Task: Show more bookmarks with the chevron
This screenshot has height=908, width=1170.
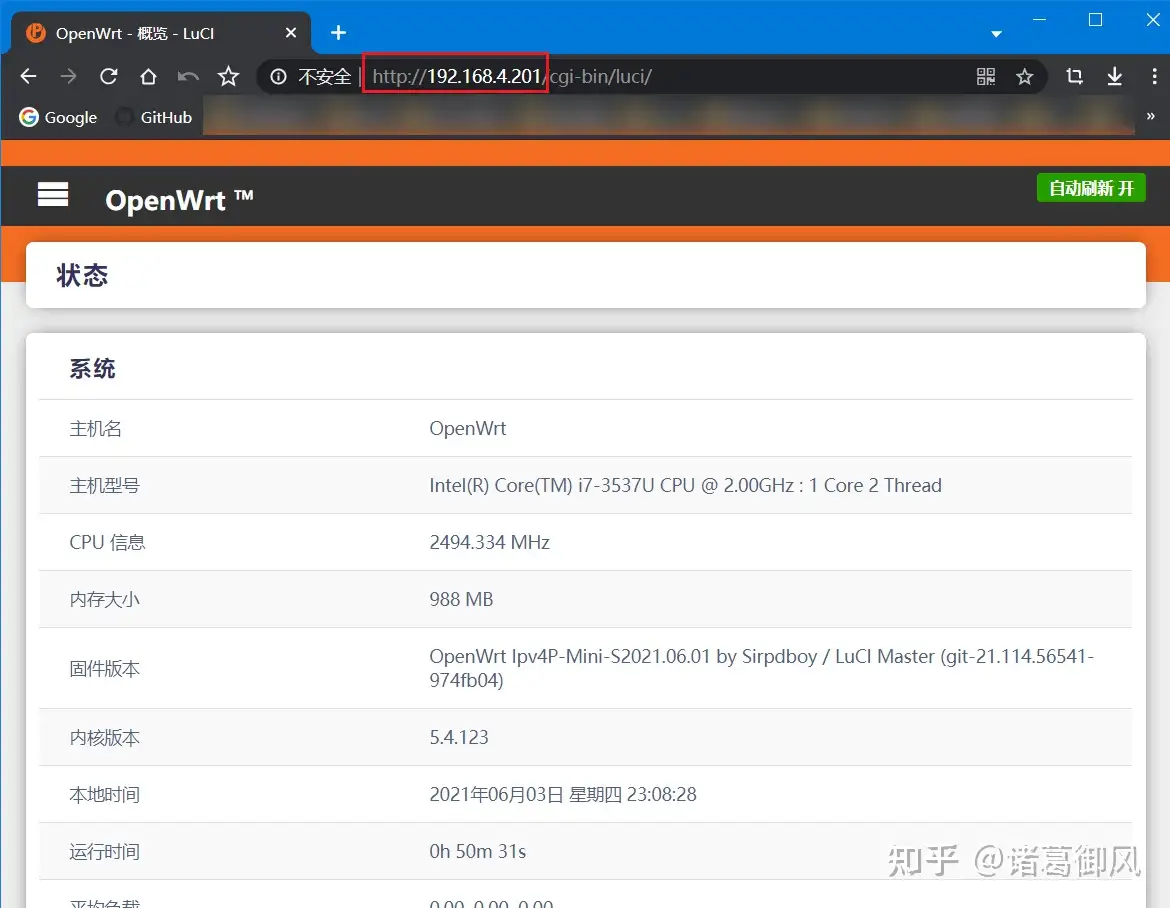Action: pos(1151,116)
